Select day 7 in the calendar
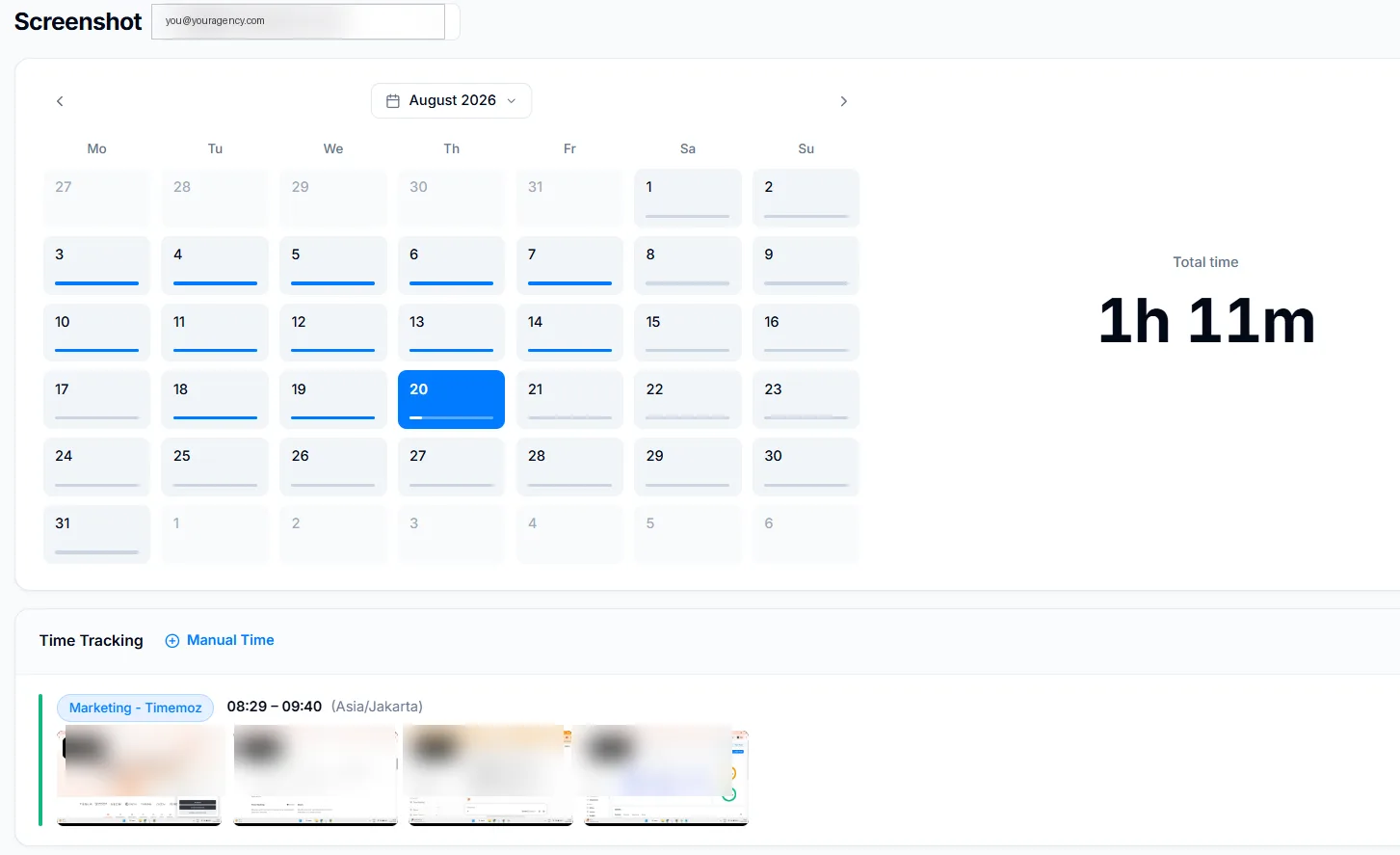 pyautogui.click(x=569, y=265)
